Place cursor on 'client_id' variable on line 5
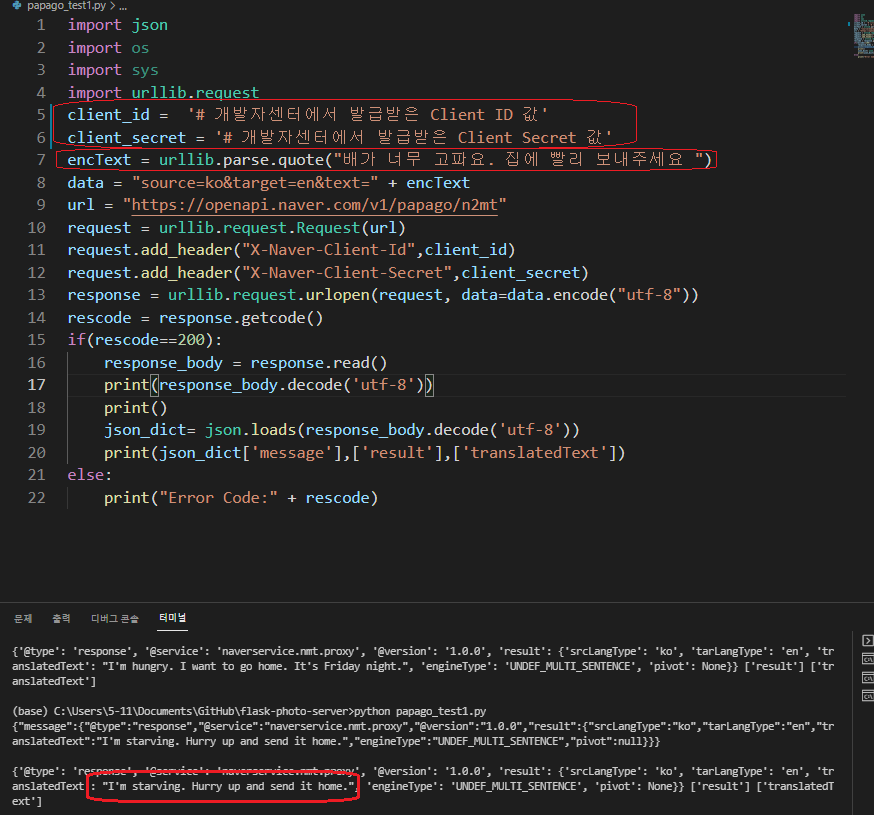The height and width of the screenshot is (815, 874). (x=109, y=115)
